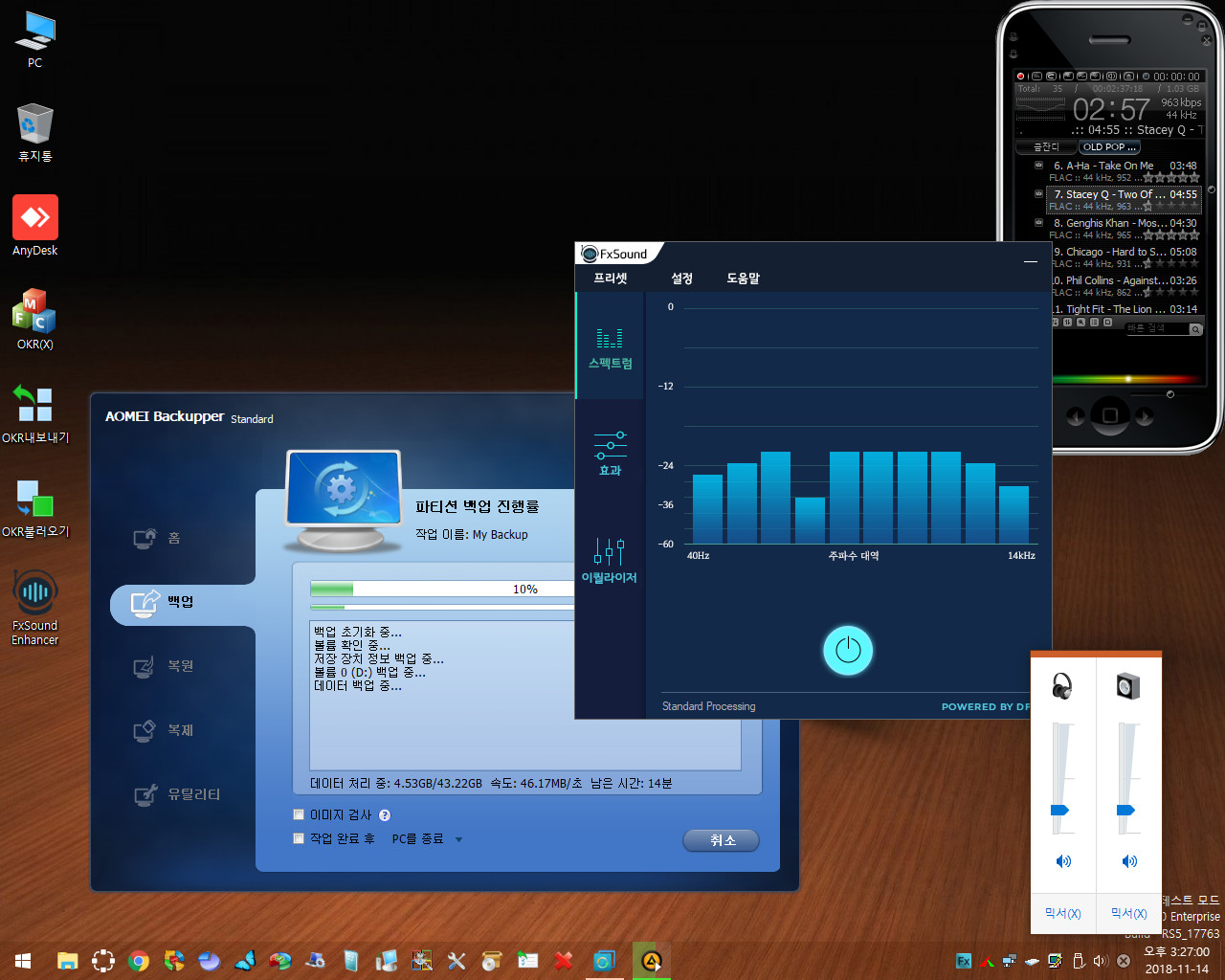Cancel backup with the 취소 button

pos(722,840)
